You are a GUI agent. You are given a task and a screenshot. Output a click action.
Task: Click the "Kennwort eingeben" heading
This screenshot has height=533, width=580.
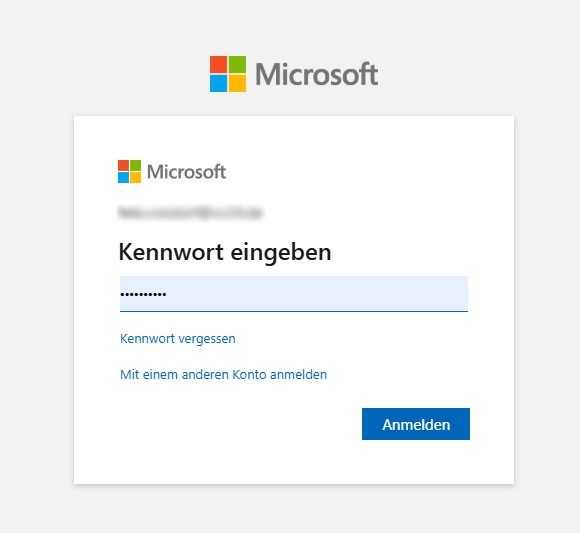225,252
